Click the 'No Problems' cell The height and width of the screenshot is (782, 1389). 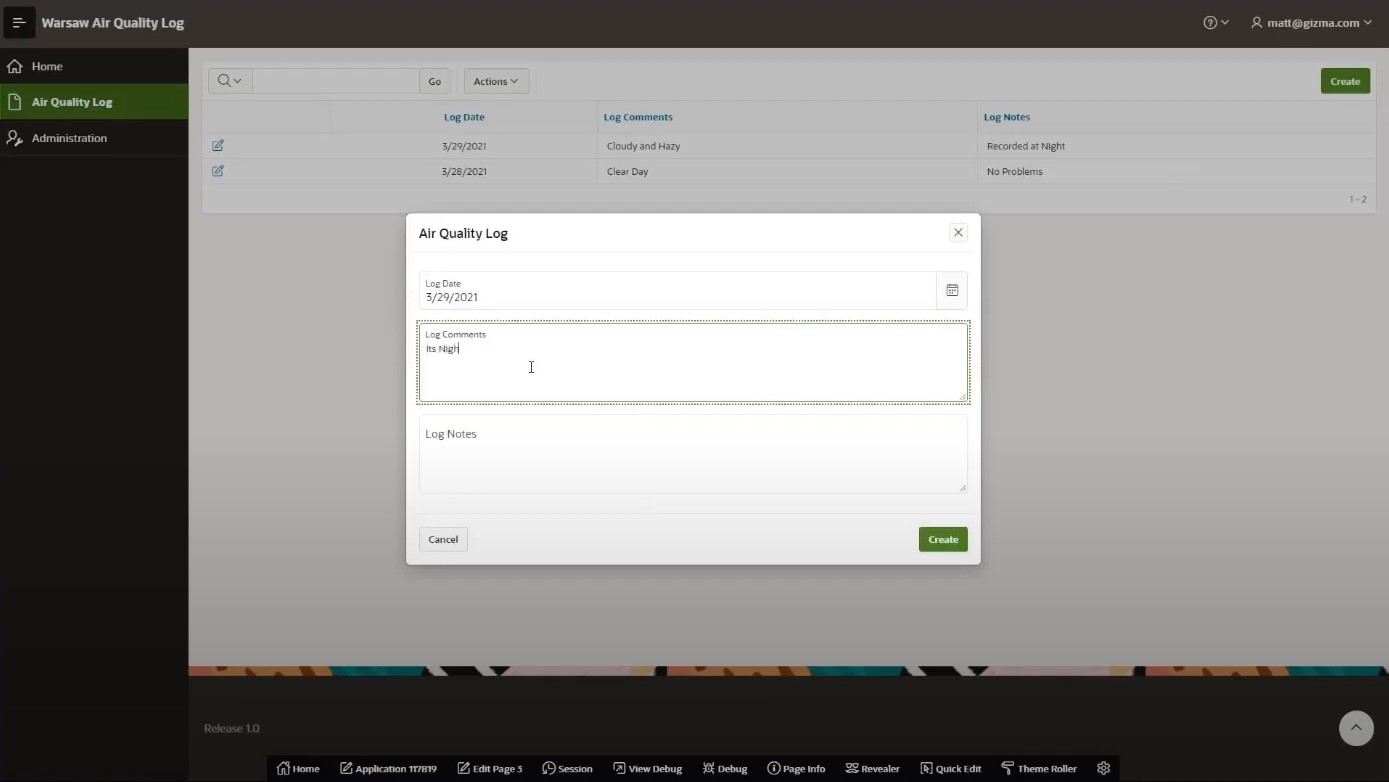pyautogui.click(x=1176, y=171)
